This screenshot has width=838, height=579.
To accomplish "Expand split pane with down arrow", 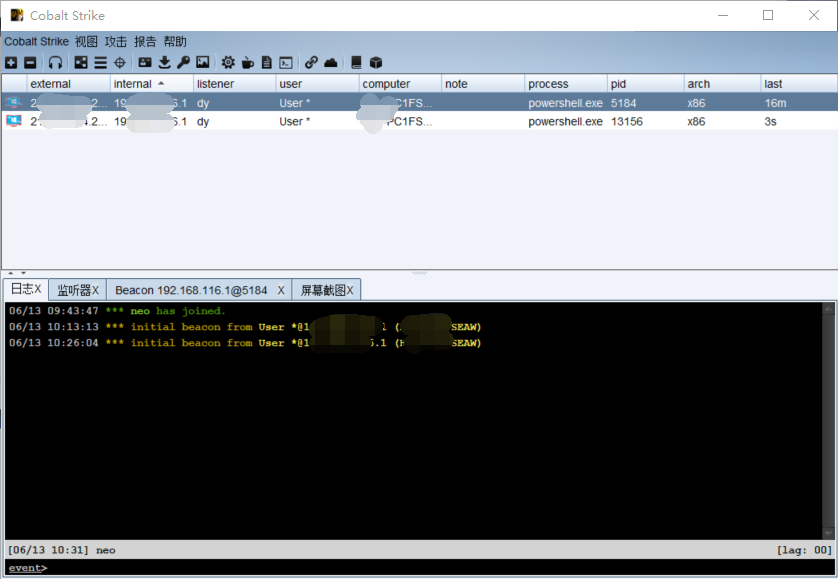I will 23,273.
